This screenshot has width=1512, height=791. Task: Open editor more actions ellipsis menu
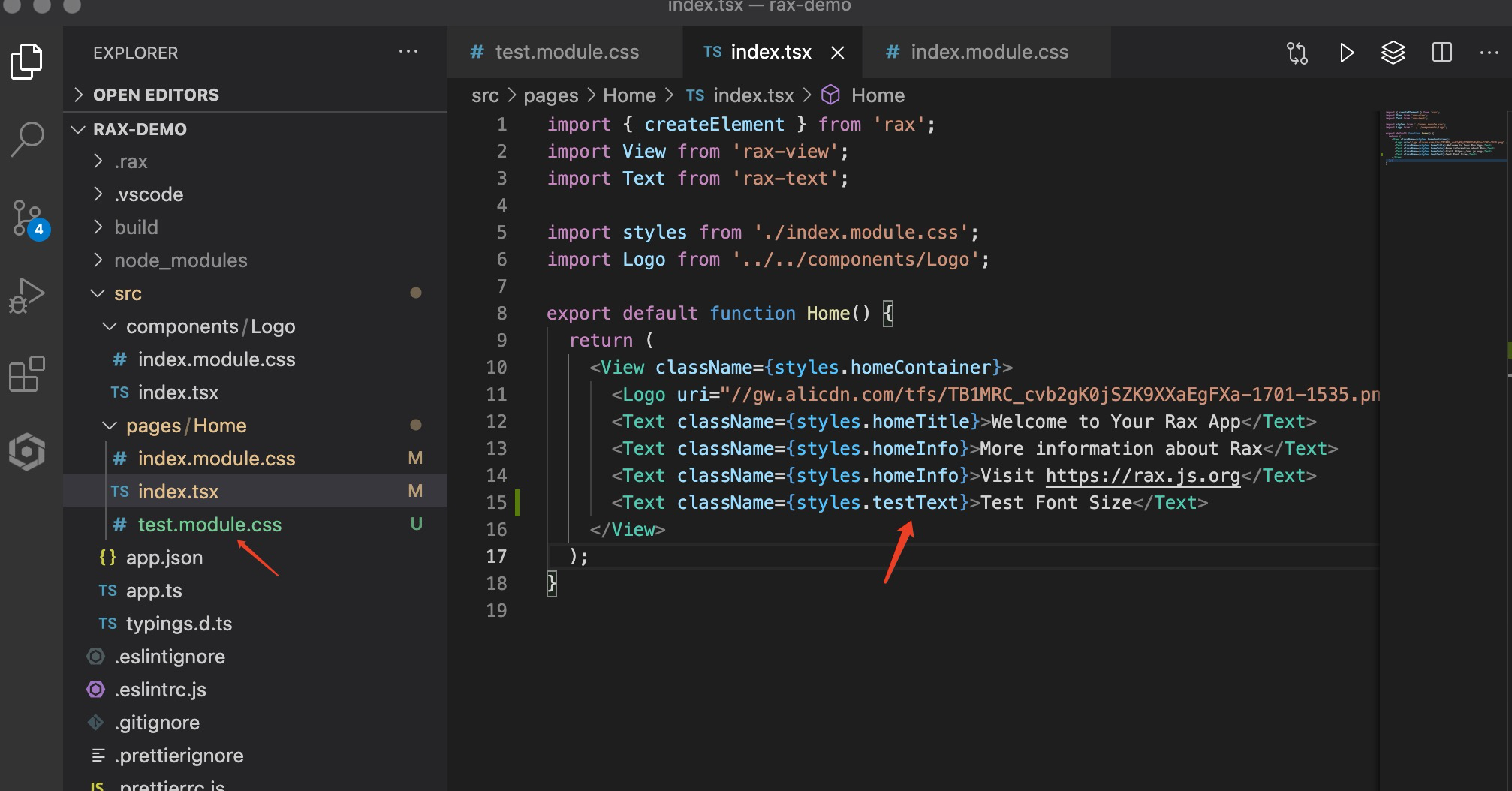tap(1489, 53)
